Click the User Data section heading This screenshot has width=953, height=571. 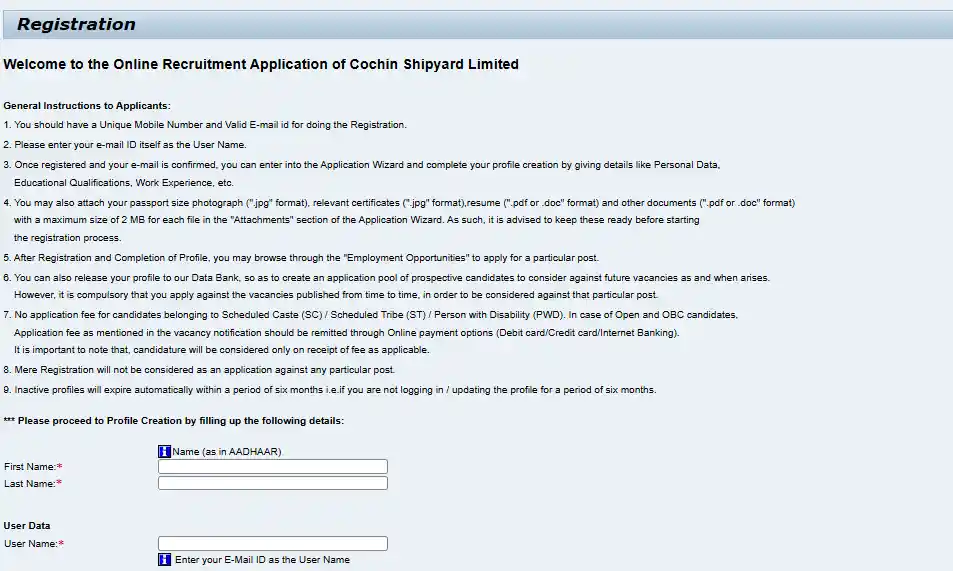[x=27, y=526]
